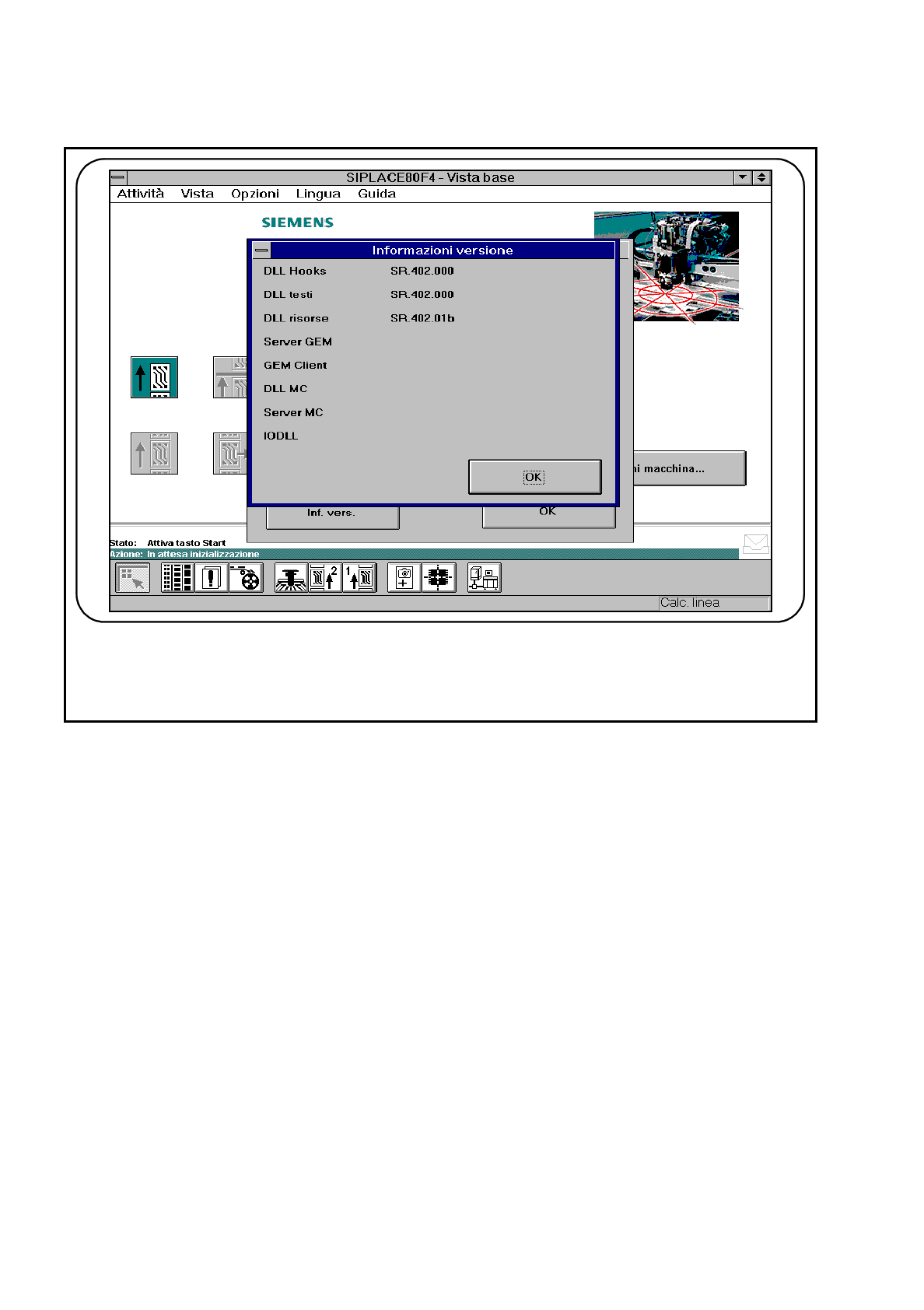924x1310 pixels.
Task: Open main window system menu box
Action: pyautogui.click(x=118, y=177)
